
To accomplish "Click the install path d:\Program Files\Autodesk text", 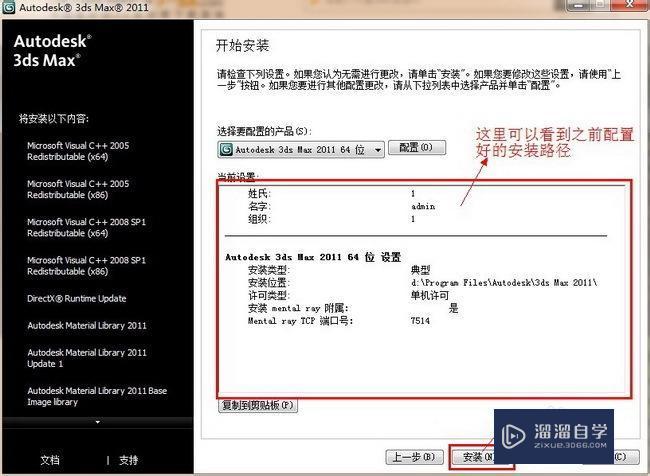I will point(504,283).
